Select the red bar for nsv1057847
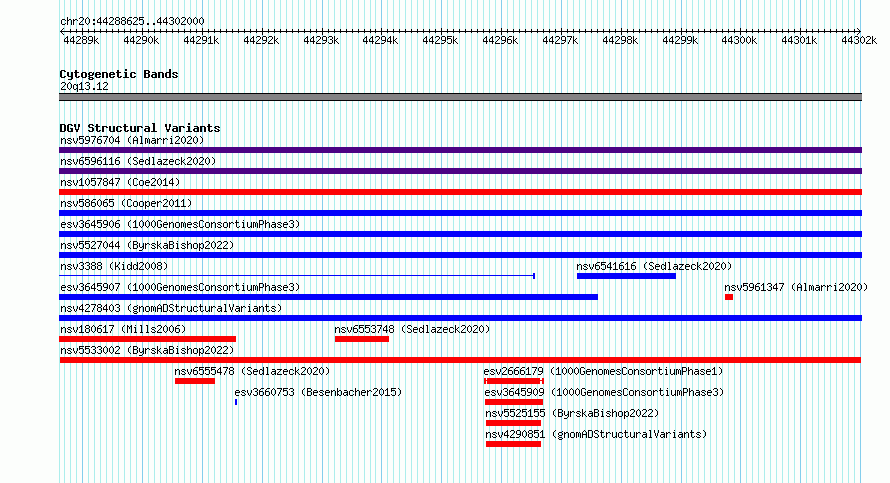This screenshot has width=890, height=483. (x=460, y=192)
